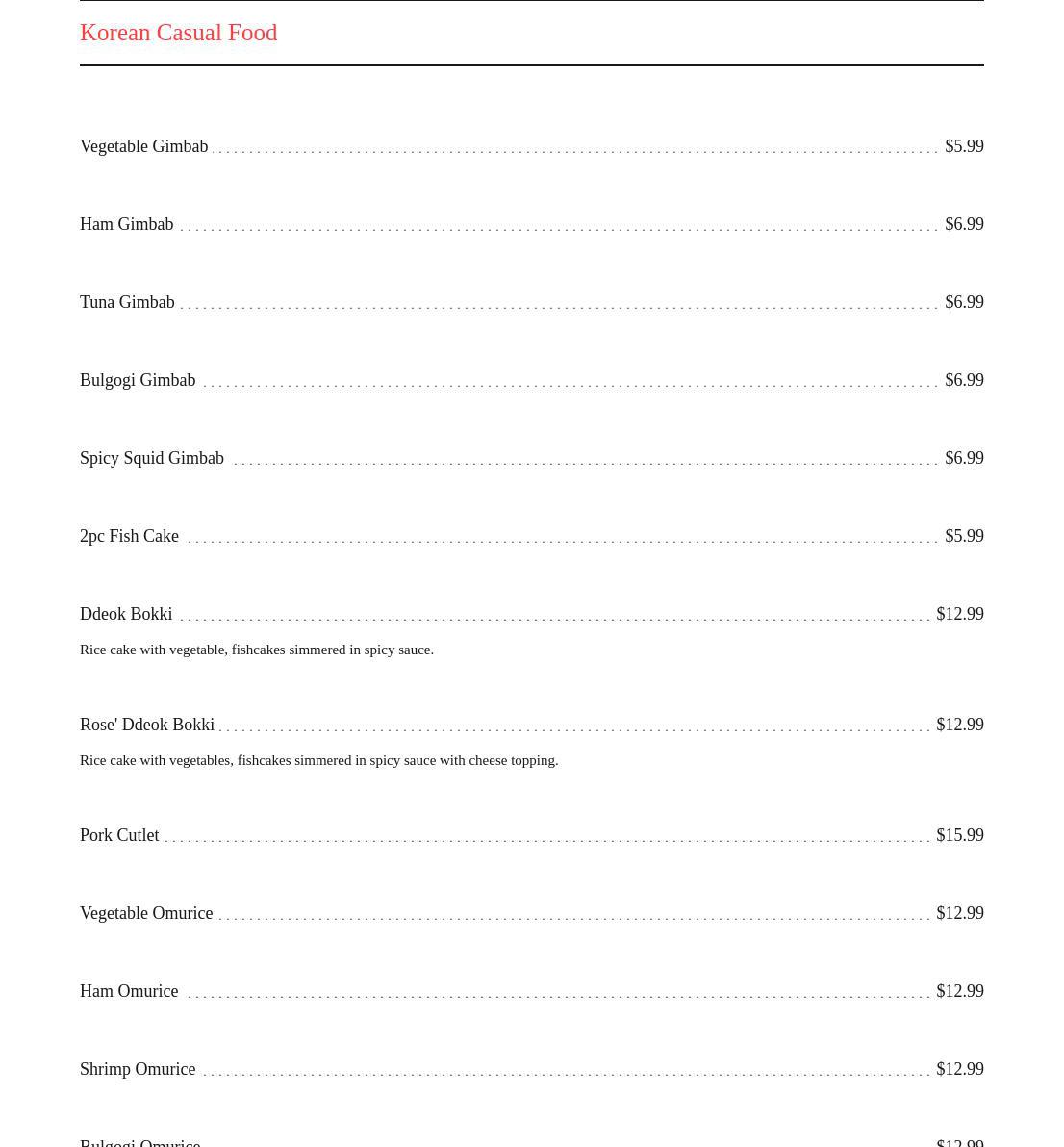Viewport: 1064px width, 1147px height.
Task: Select the Ddeok Bokki item name
Action: click(126, 614)
